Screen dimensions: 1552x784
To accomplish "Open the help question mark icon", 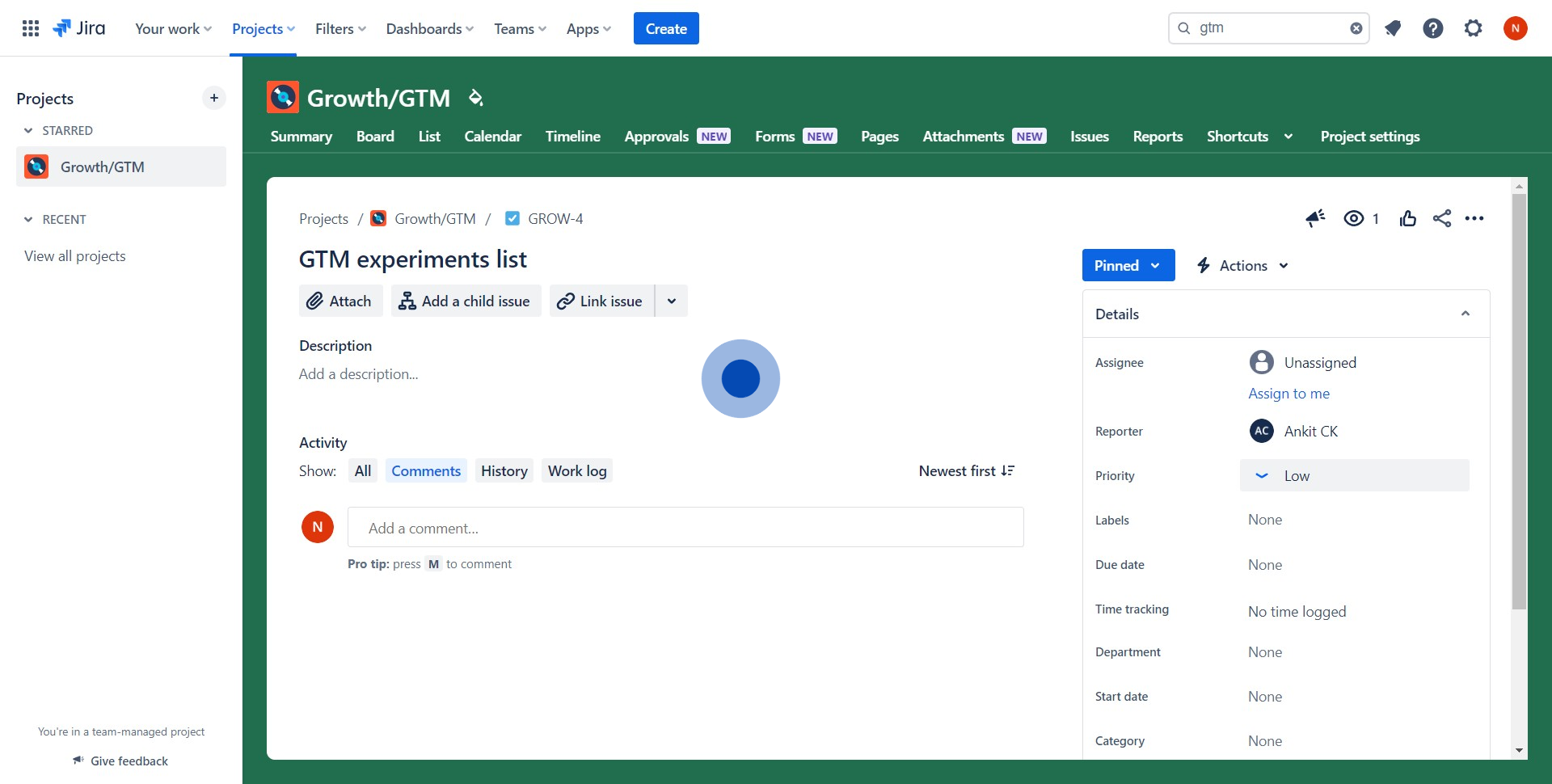I will coord(1433,28).
